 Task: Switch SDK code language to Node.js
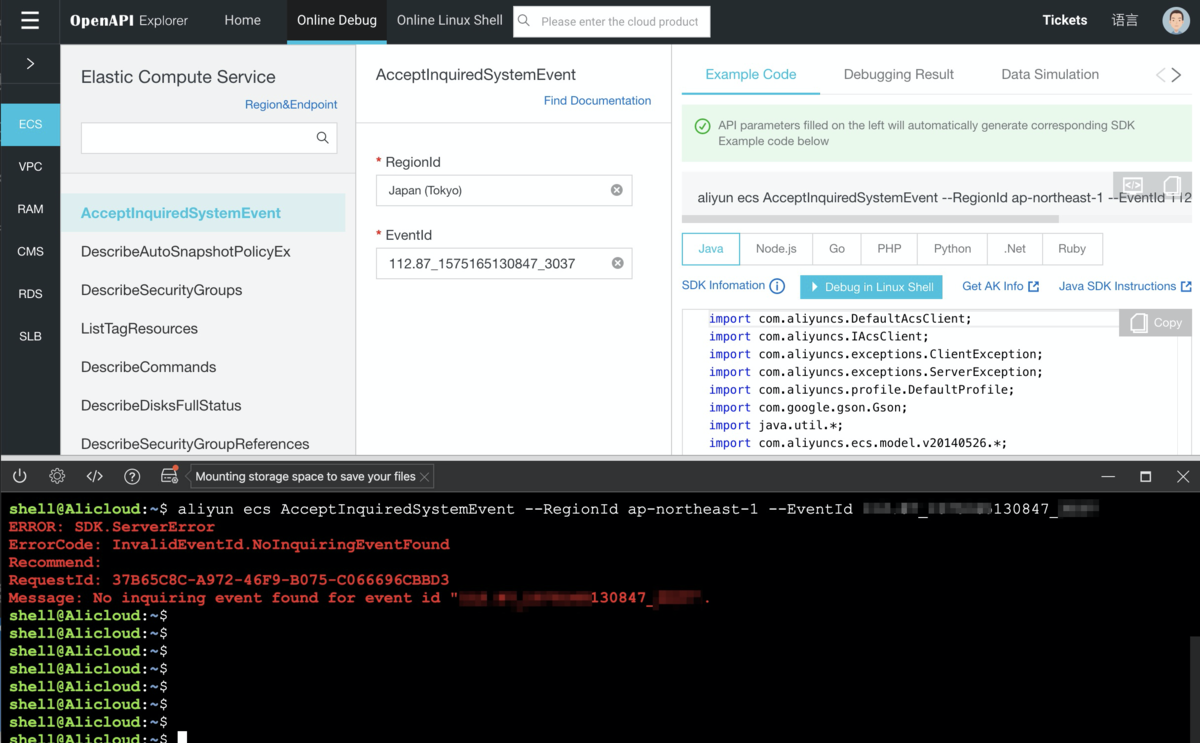(x=776, y=249)
